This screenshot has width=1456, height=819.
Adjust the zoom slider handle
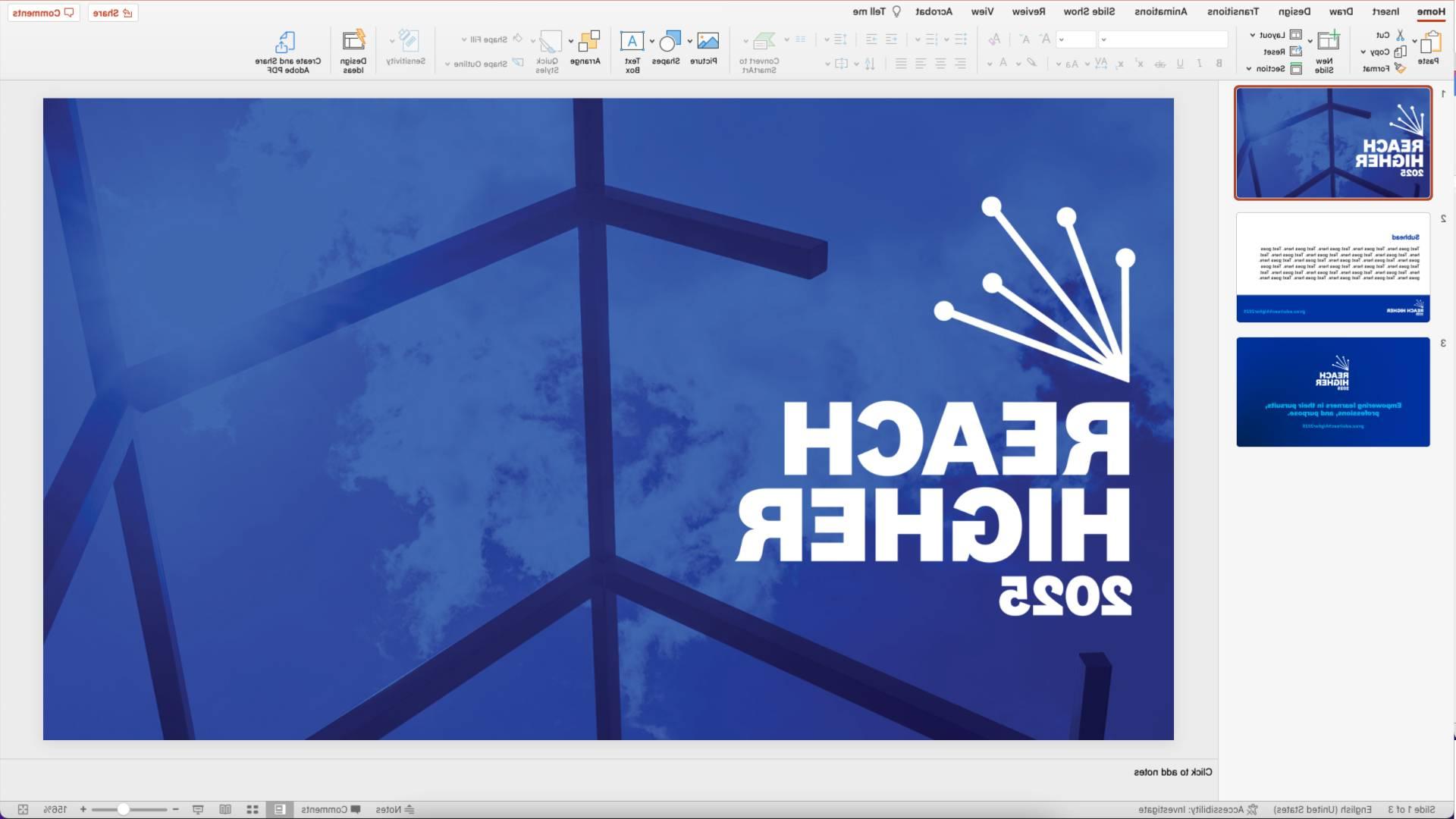(x=123, y=810)
